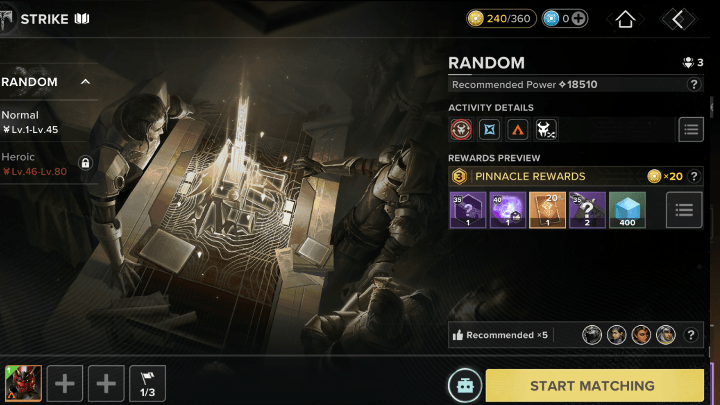Open the full rewards preview list
Image resolution: width=720 pixels, height=405 pixels.
tap(684, 210)
